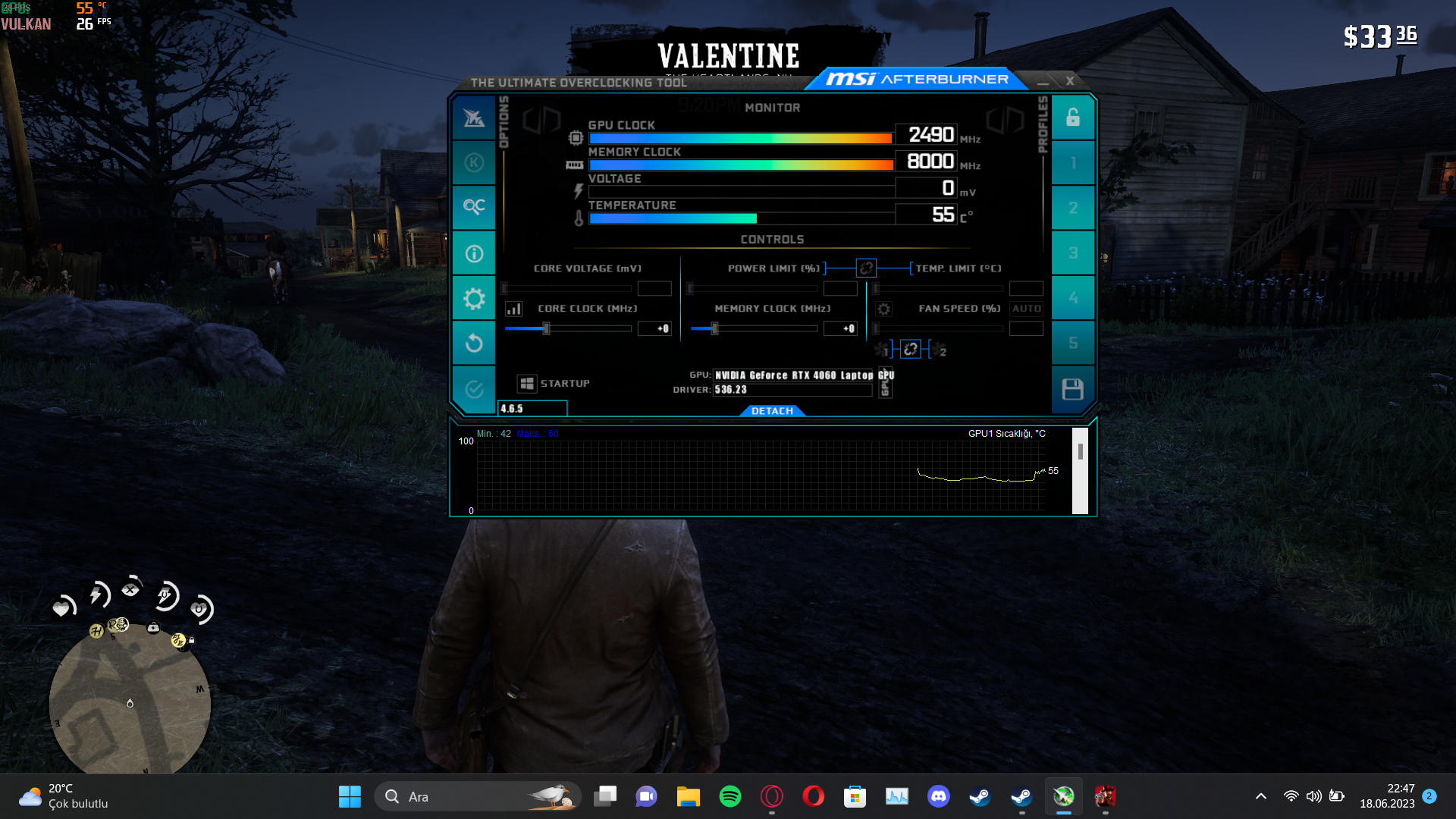Open the OC Scanner tool
The width and height of the screenshot is (1456, 819).
point(474,207)
